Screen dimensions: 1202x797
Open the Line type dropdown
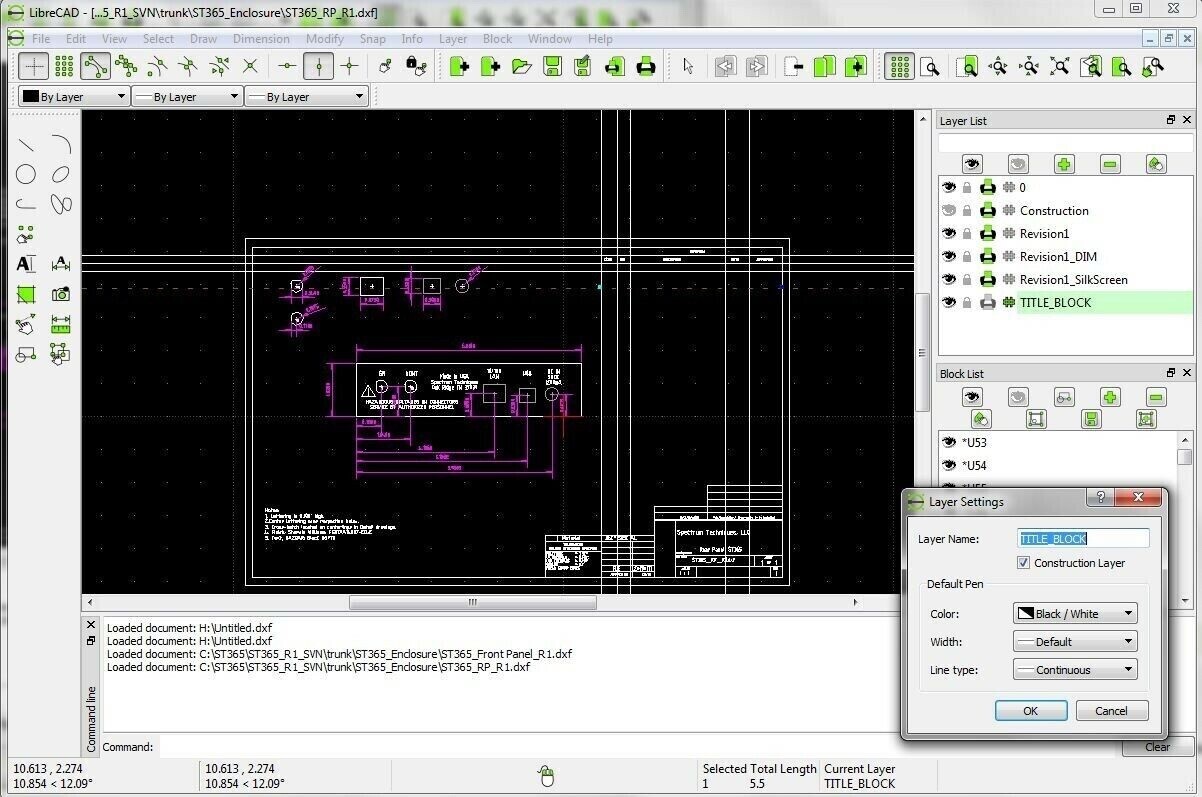[x=1074, y=669]
